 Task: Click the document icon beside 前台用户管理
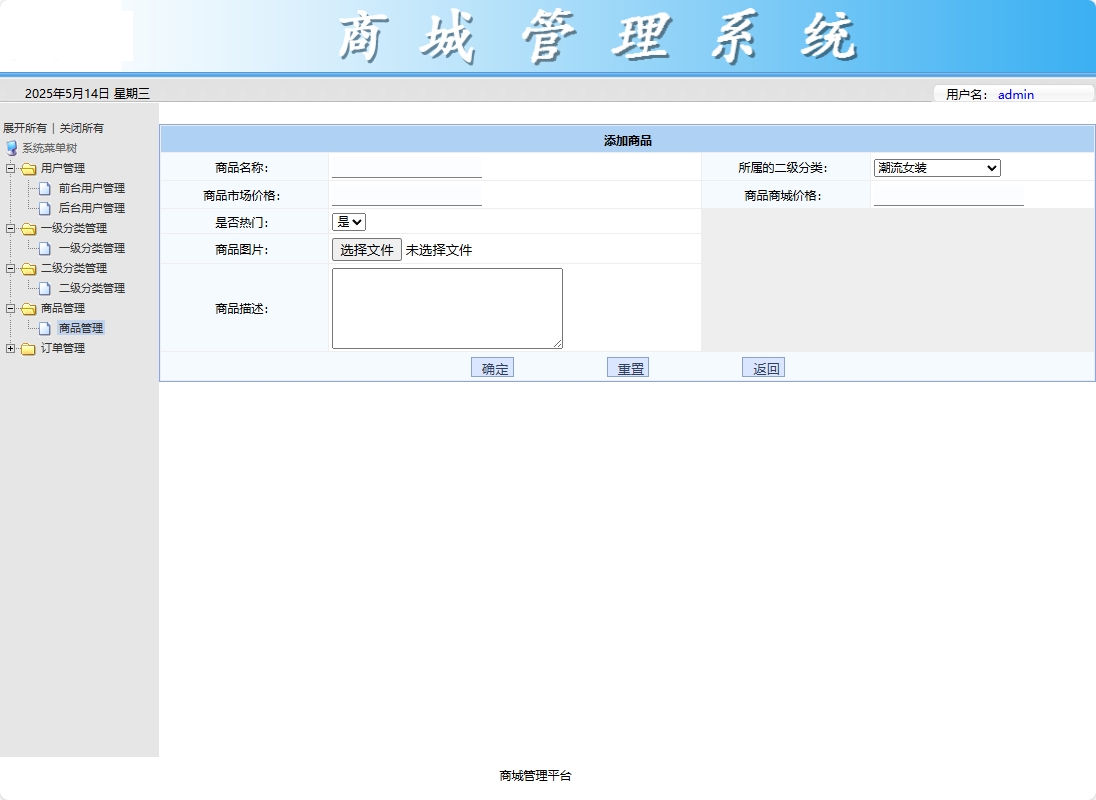pos(44,188)
